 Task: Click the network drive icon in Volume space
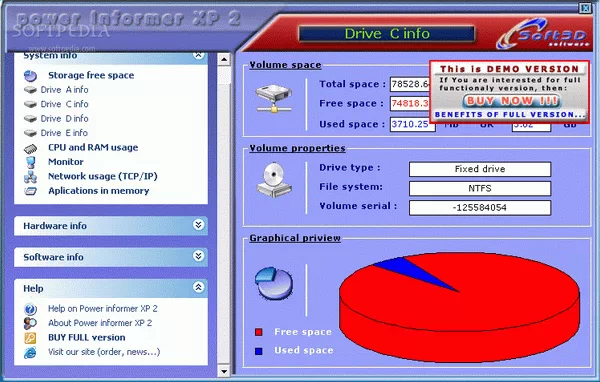point(274,99)
